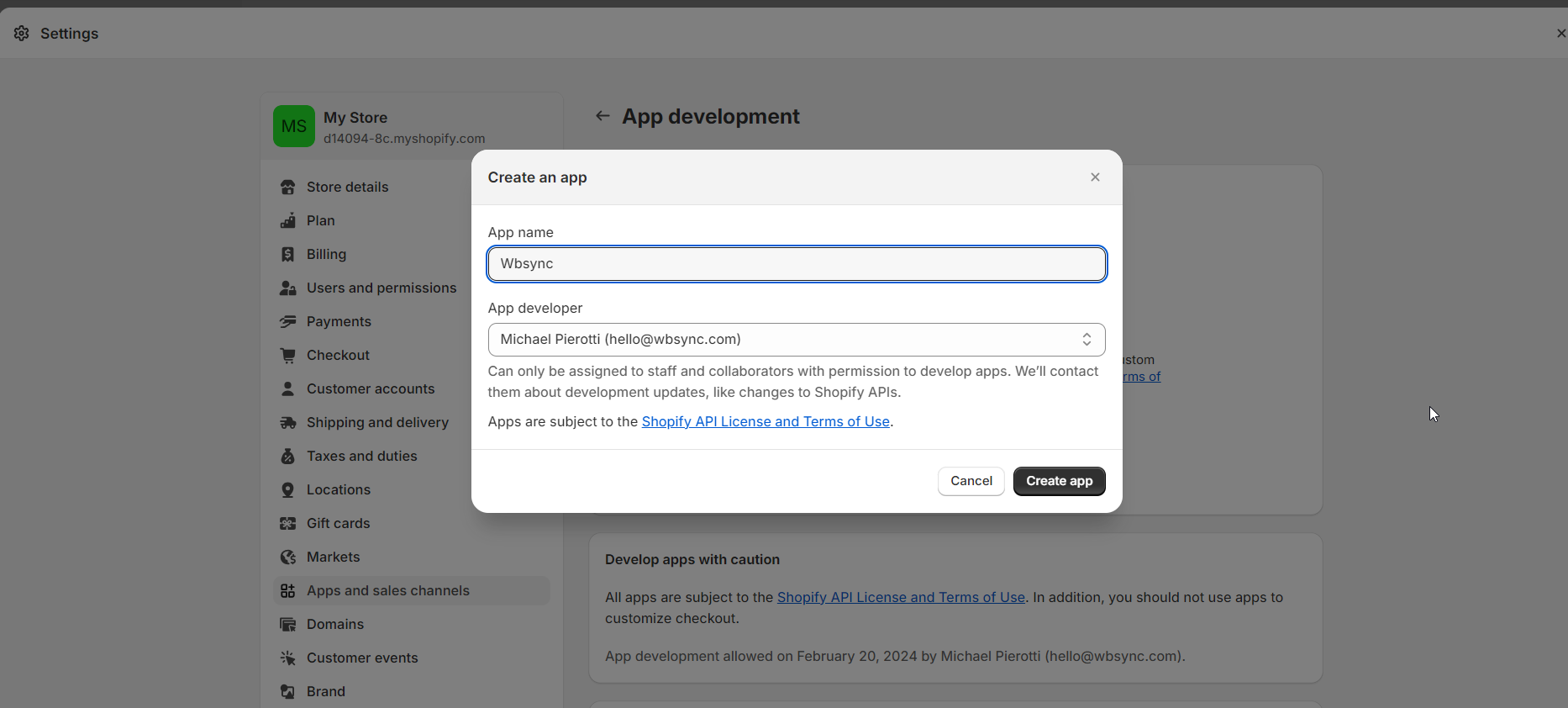The width and height of the screenshot is (1568, 708).
Task: Cancel the Create an app dialog
Action: [971, 481]
